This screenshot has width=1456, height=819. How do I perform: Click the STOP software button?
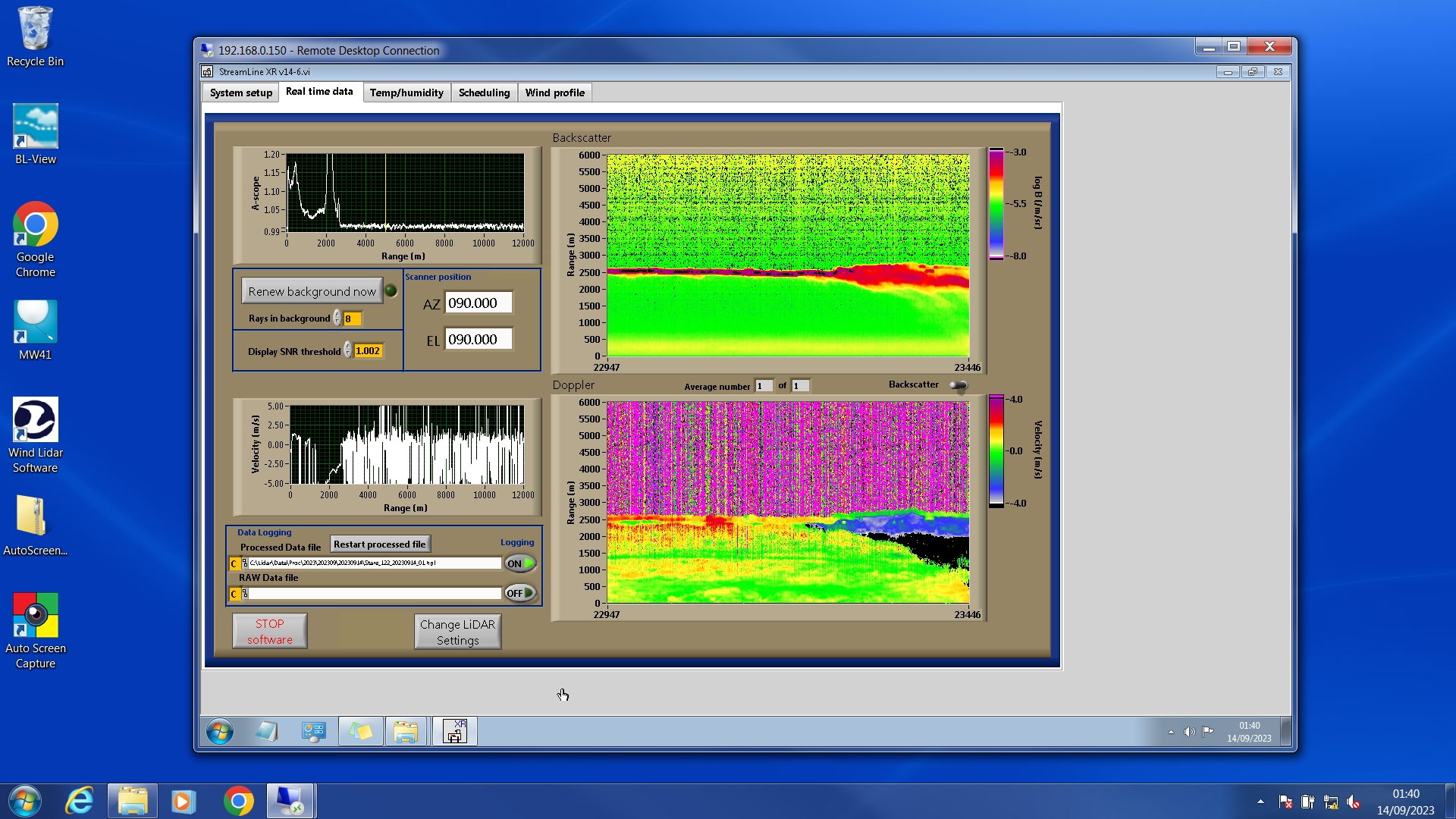point(269,631)
